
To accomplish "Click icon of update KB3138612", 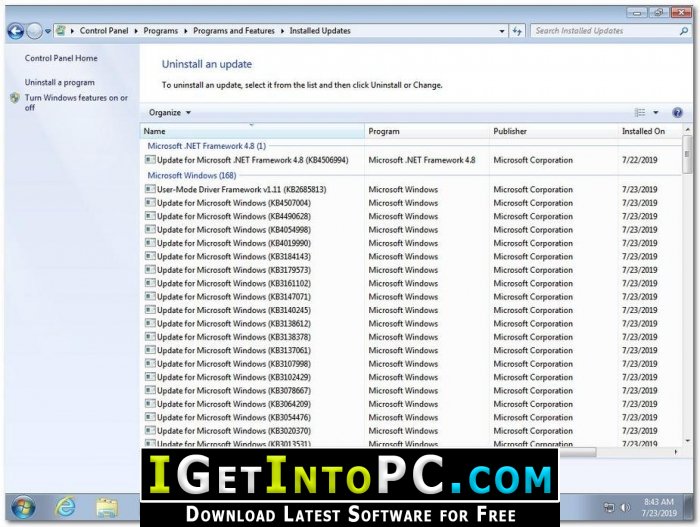I will click(150, 323).
